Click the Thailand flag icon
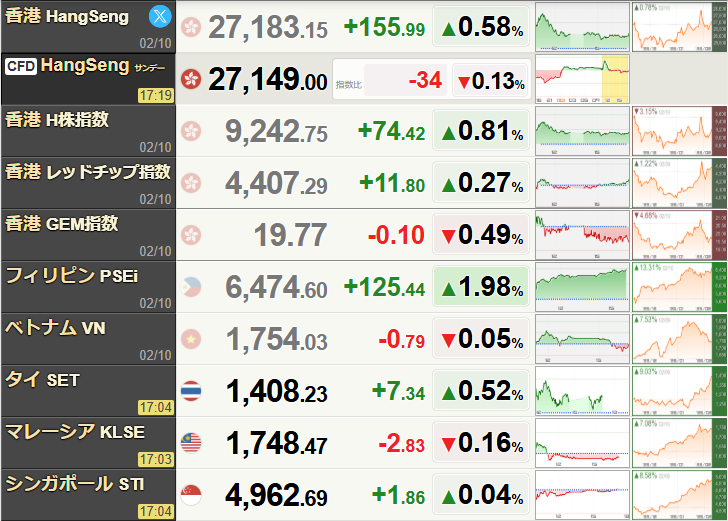728x521 pixels. (191, 391)
